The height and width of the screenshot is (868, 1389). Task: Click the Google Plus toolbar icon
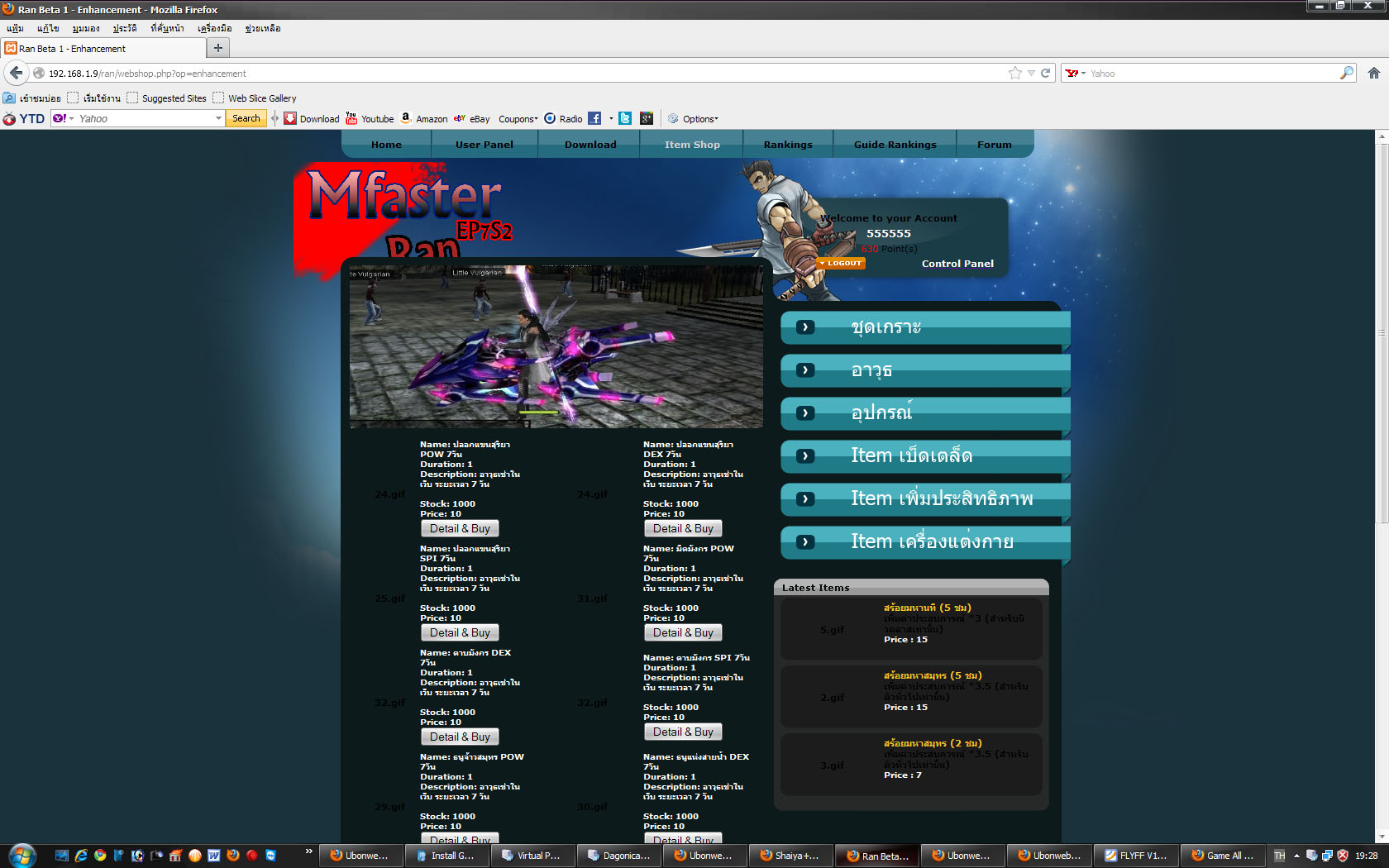pos(647,118)
